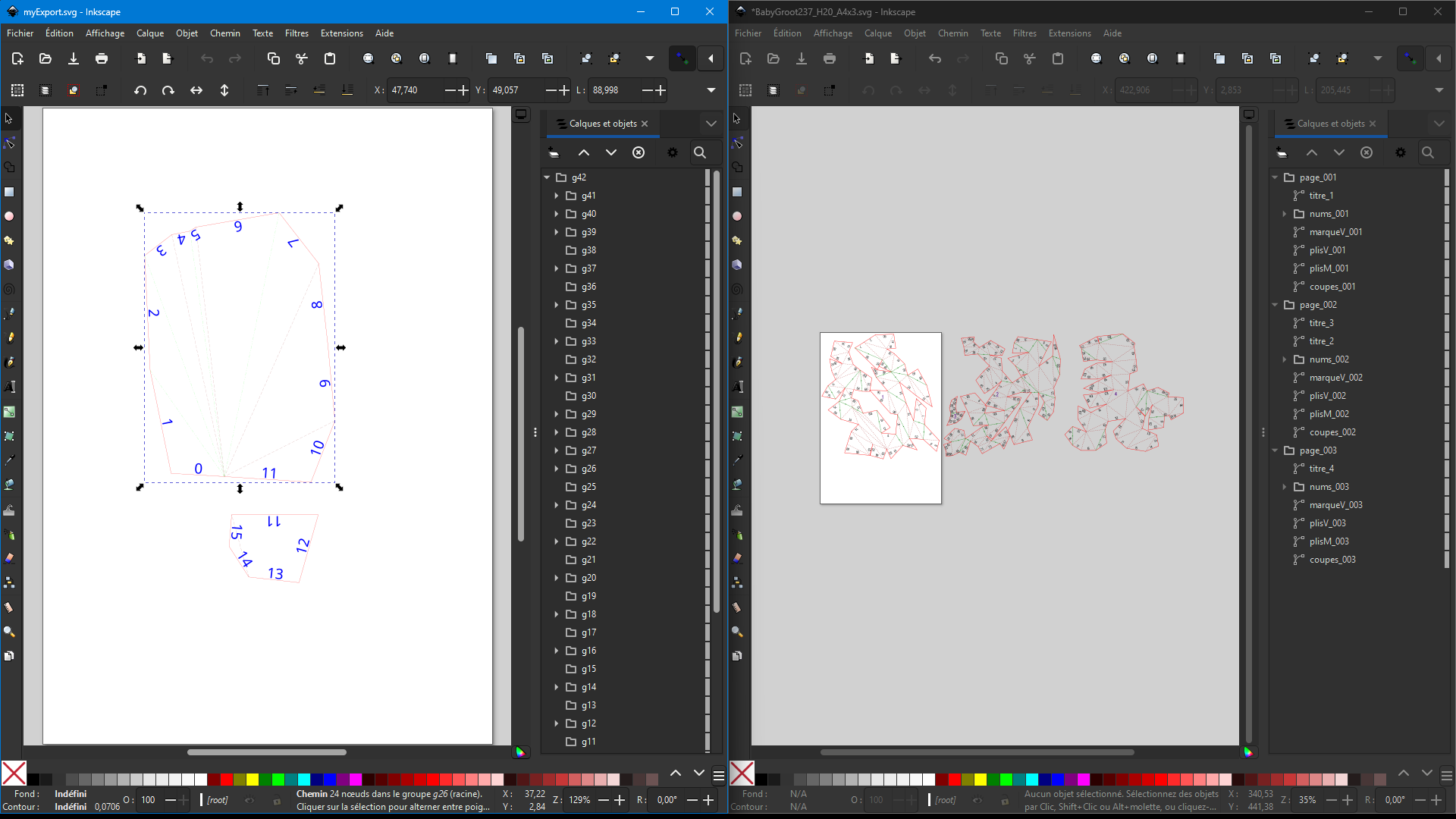Toggle color management icon in BabyGroot canvas corner
This screenshot has height=819, width=1456.
click(1249, 752)
